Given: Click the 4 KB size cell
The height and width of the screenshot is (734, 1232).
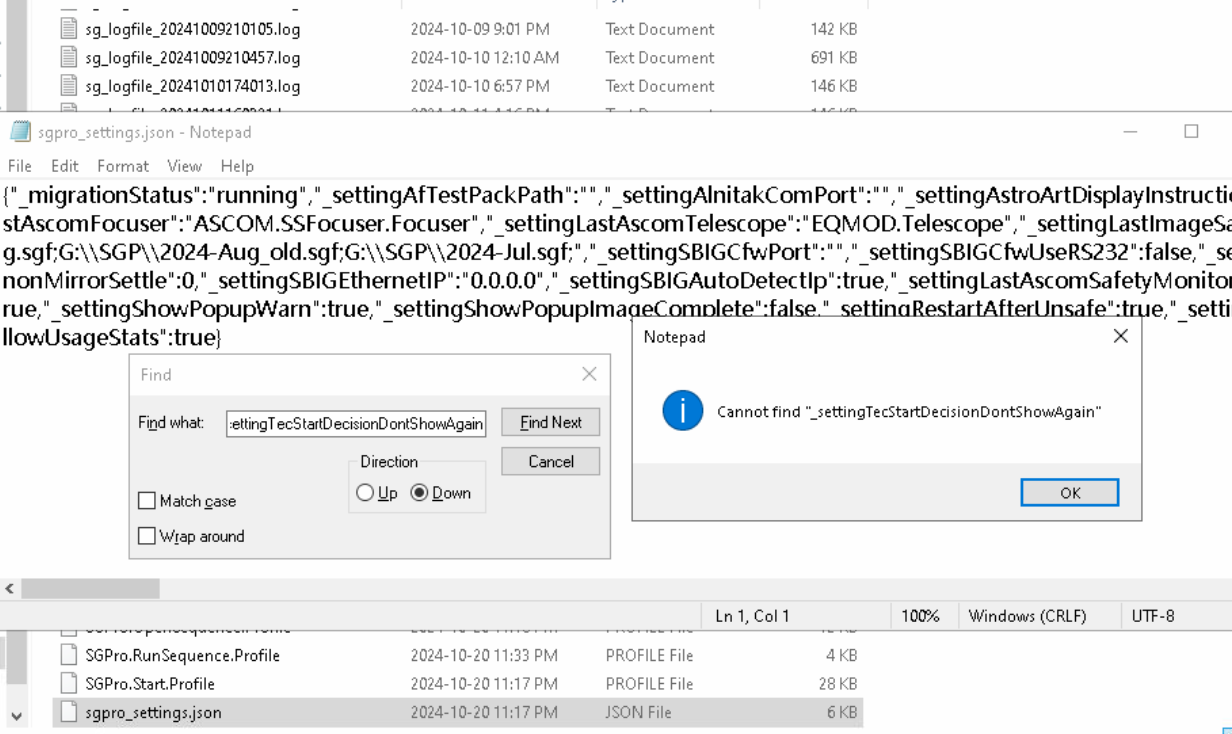Looking at the screenshot, I should [843, 656].
